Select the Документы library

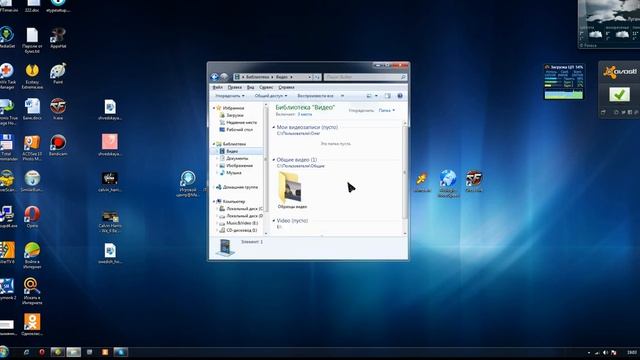pyautogui.click(x=234, y=158)
